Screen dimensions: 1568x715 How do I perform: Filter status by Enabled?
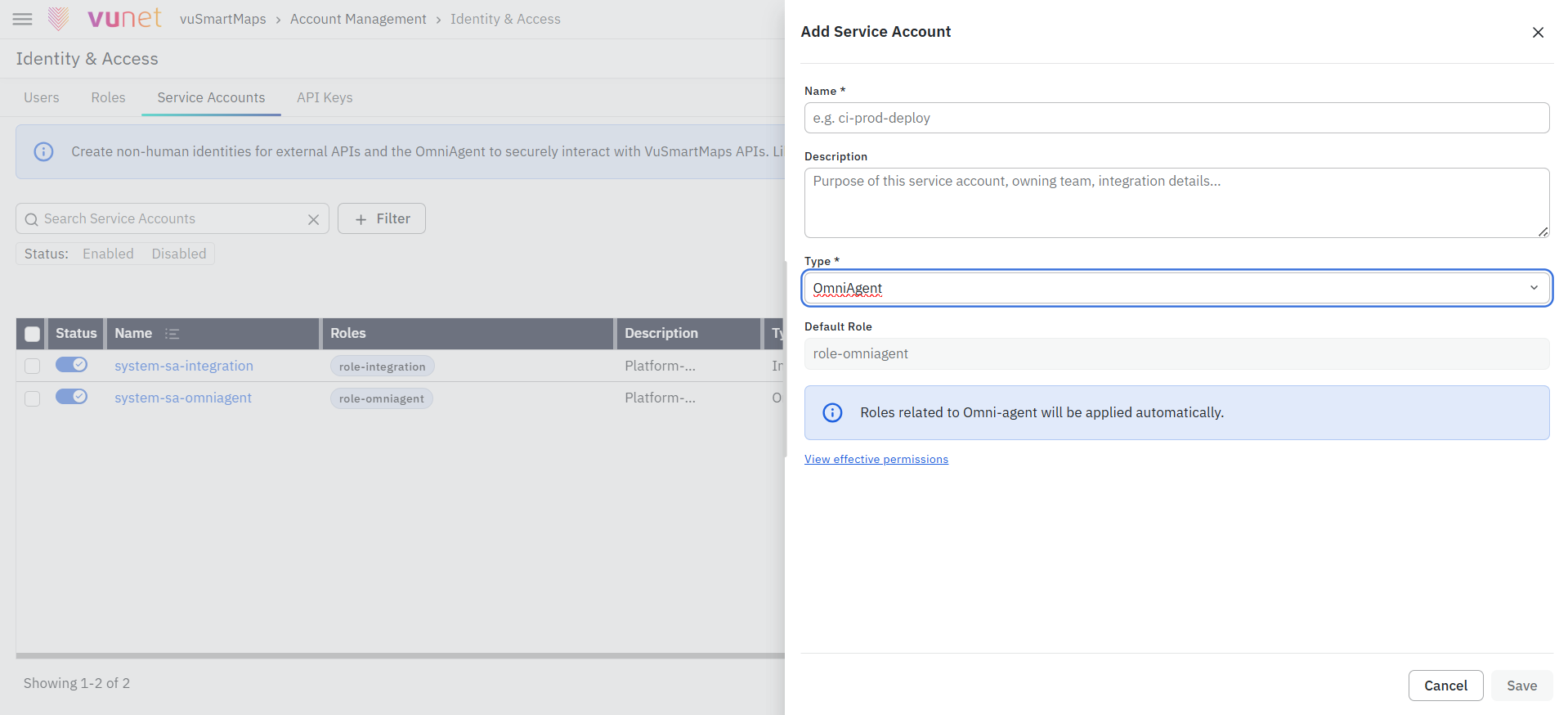coord(108,254)
